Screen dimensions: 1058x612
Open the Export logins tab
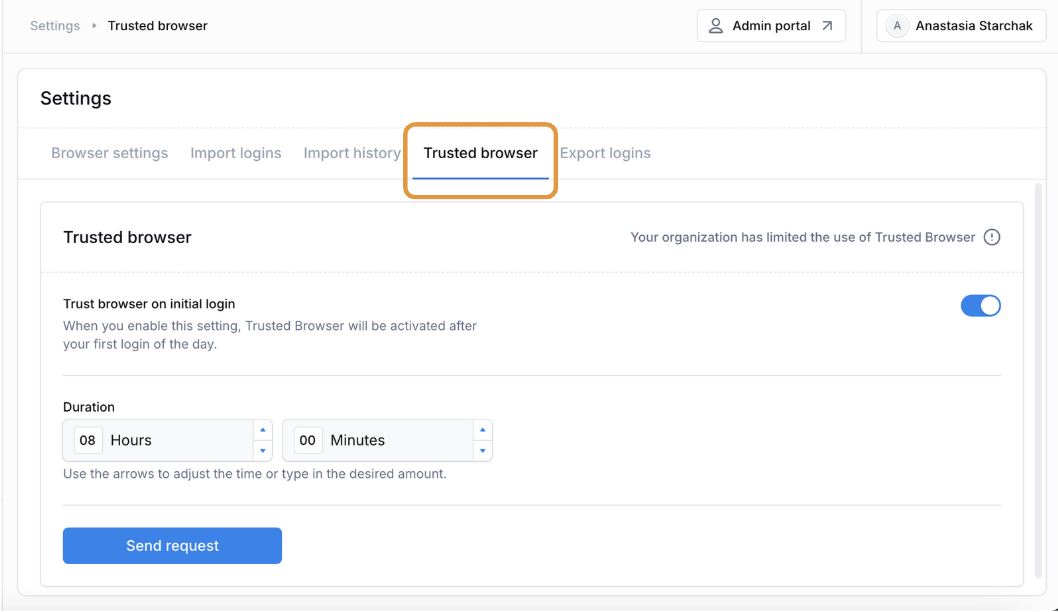coord(605,153)
